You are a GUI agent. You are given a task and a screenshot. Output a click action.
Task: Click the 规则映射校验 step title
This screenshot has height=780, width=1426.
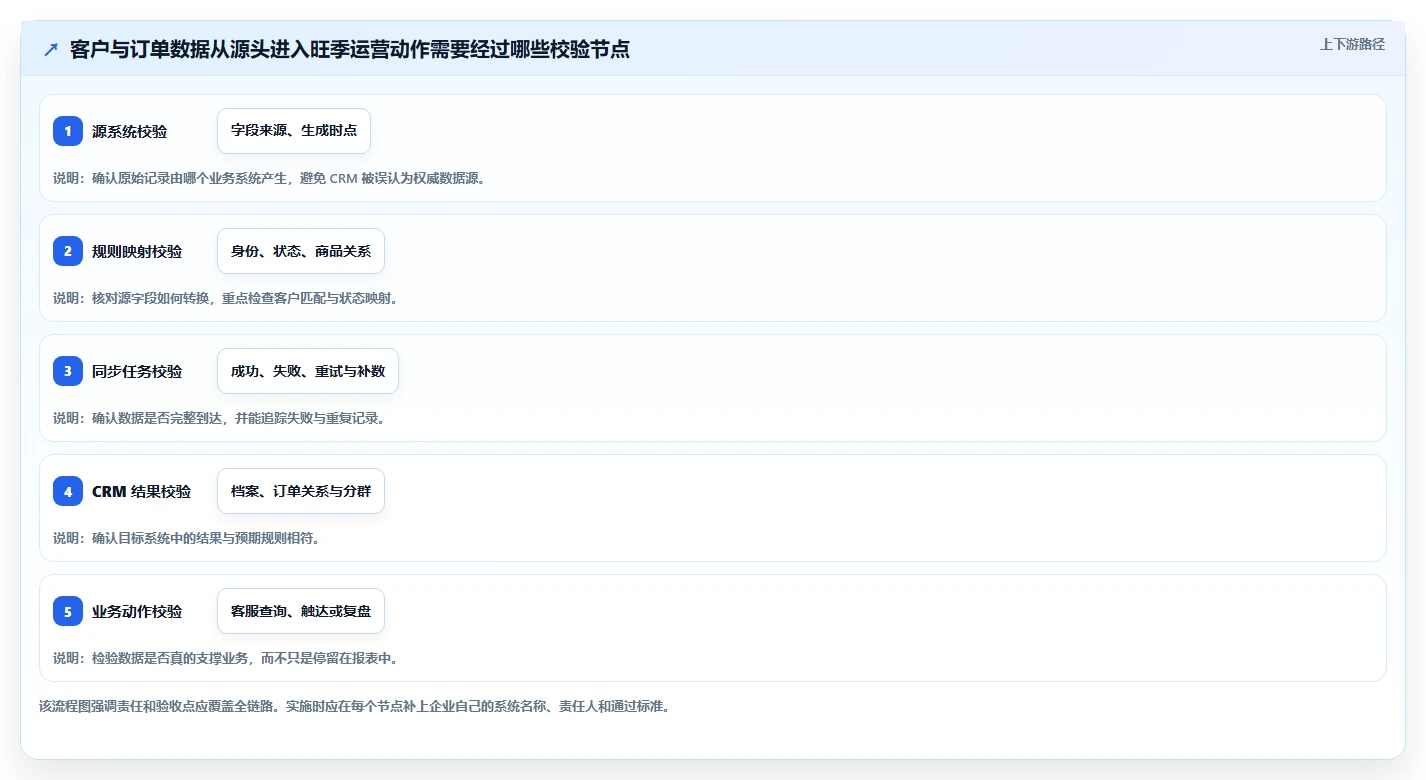coord(137,251)
